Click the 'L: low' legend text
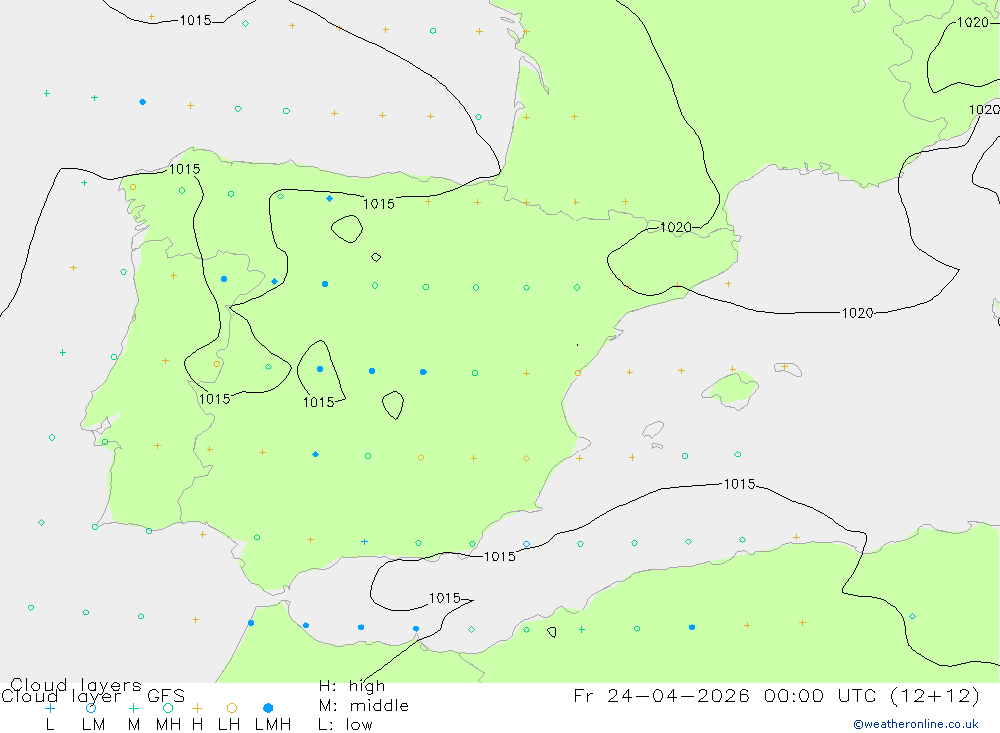This screenshot has height=733, width=1000. [345, 725]
